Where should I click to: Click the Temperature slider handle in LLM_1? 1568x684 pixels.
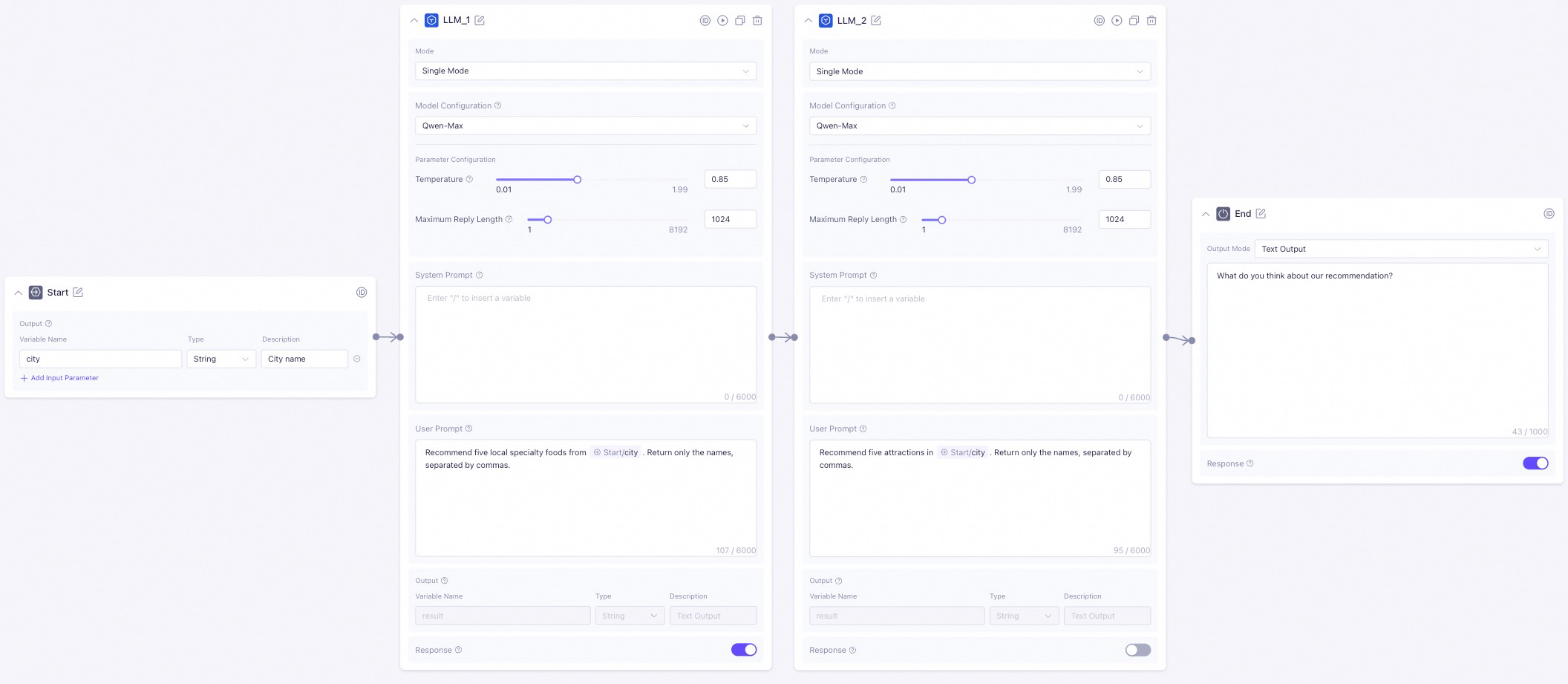[x=577, y=180]
